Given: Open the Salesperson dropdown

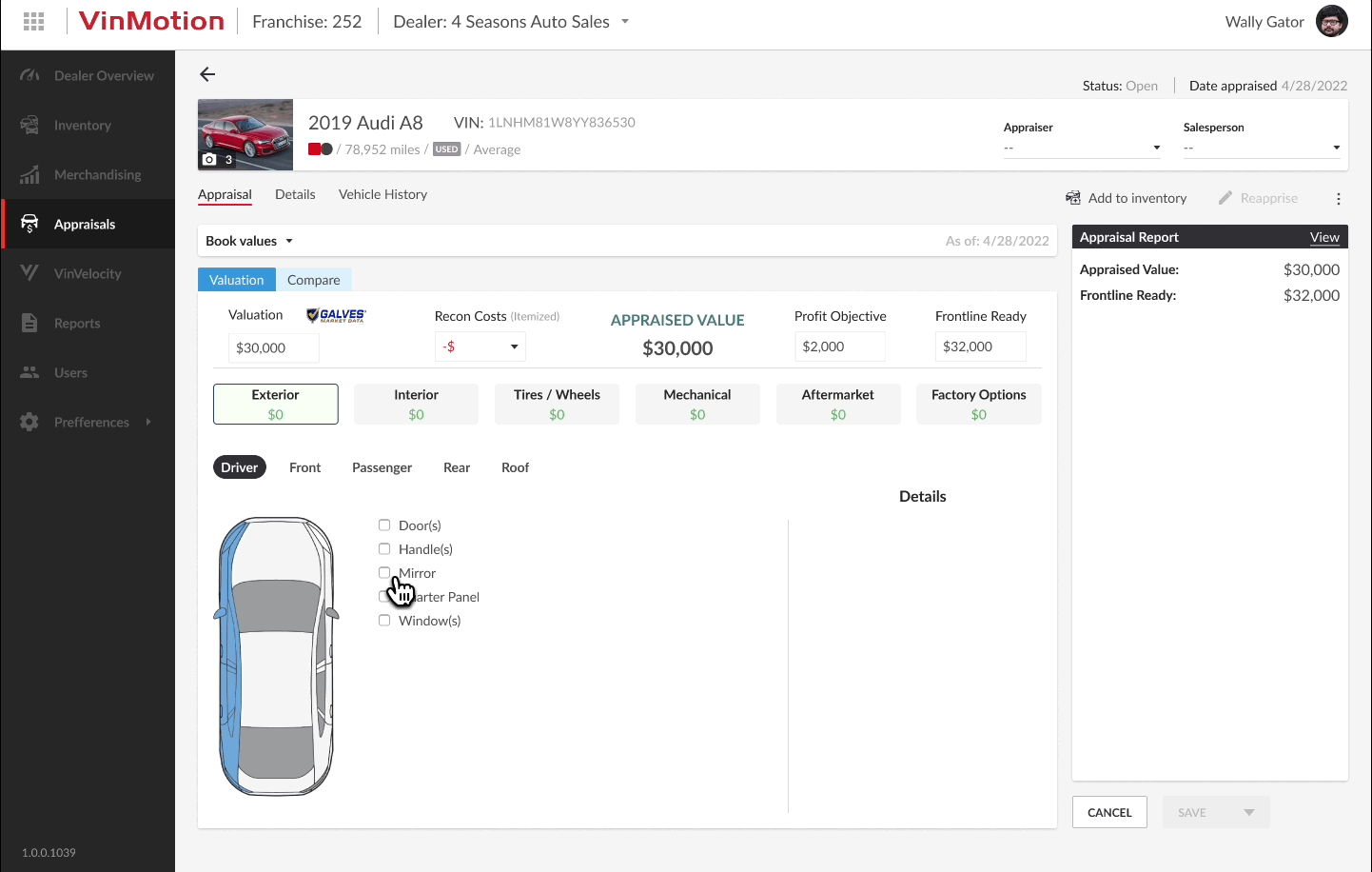Looking at the screenshot, I should (1263, 148).
